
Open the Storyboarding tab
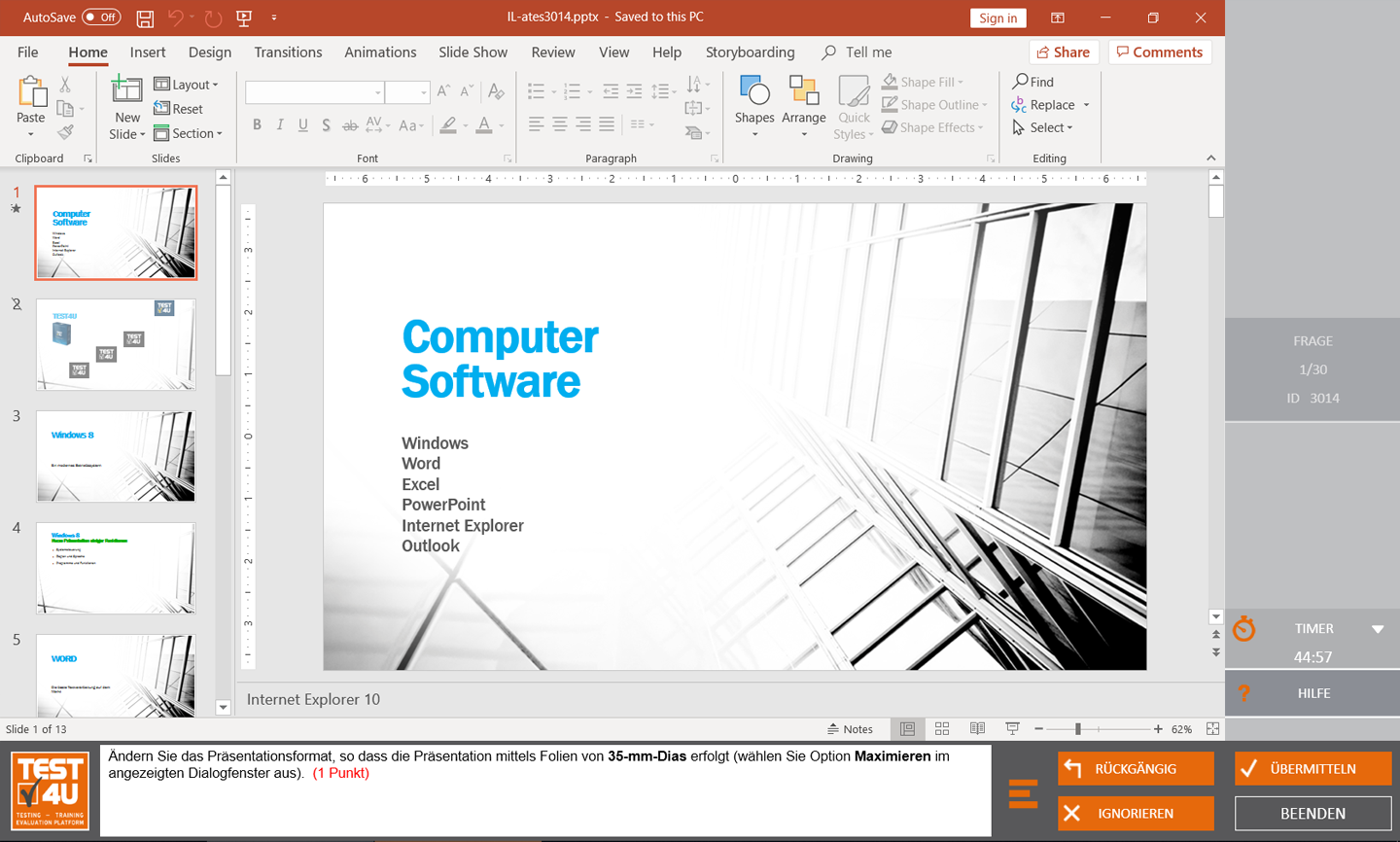750,53
